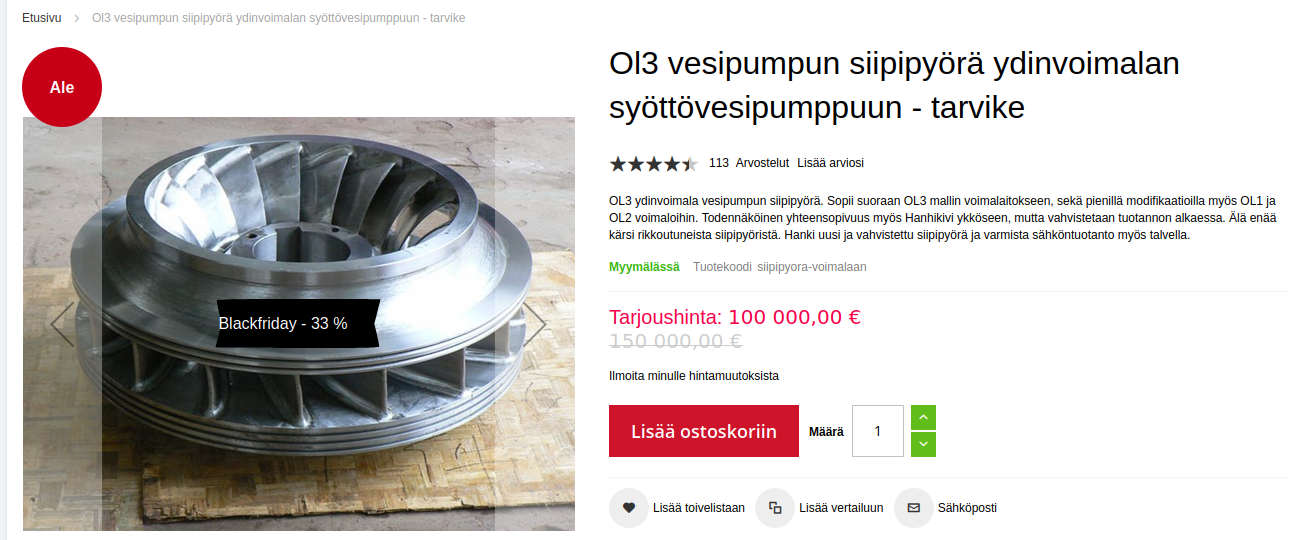Click the star rating icons

(x=654, y=163)
